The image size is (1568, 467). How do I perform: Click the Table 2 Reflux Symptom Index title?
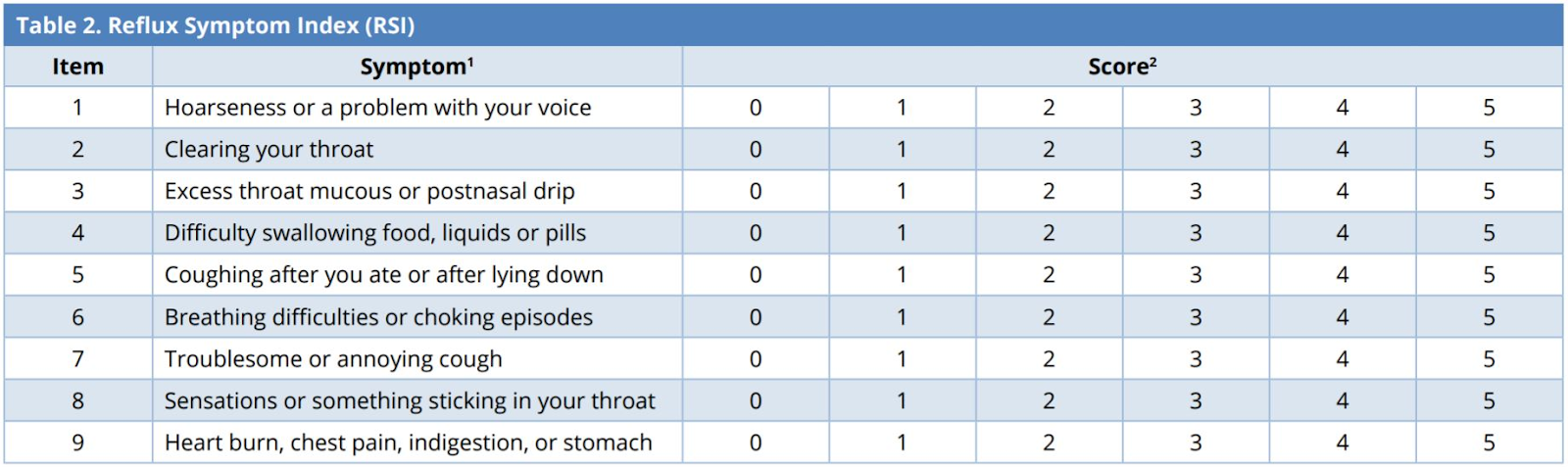pyautogui.click(x=216, y=25)
